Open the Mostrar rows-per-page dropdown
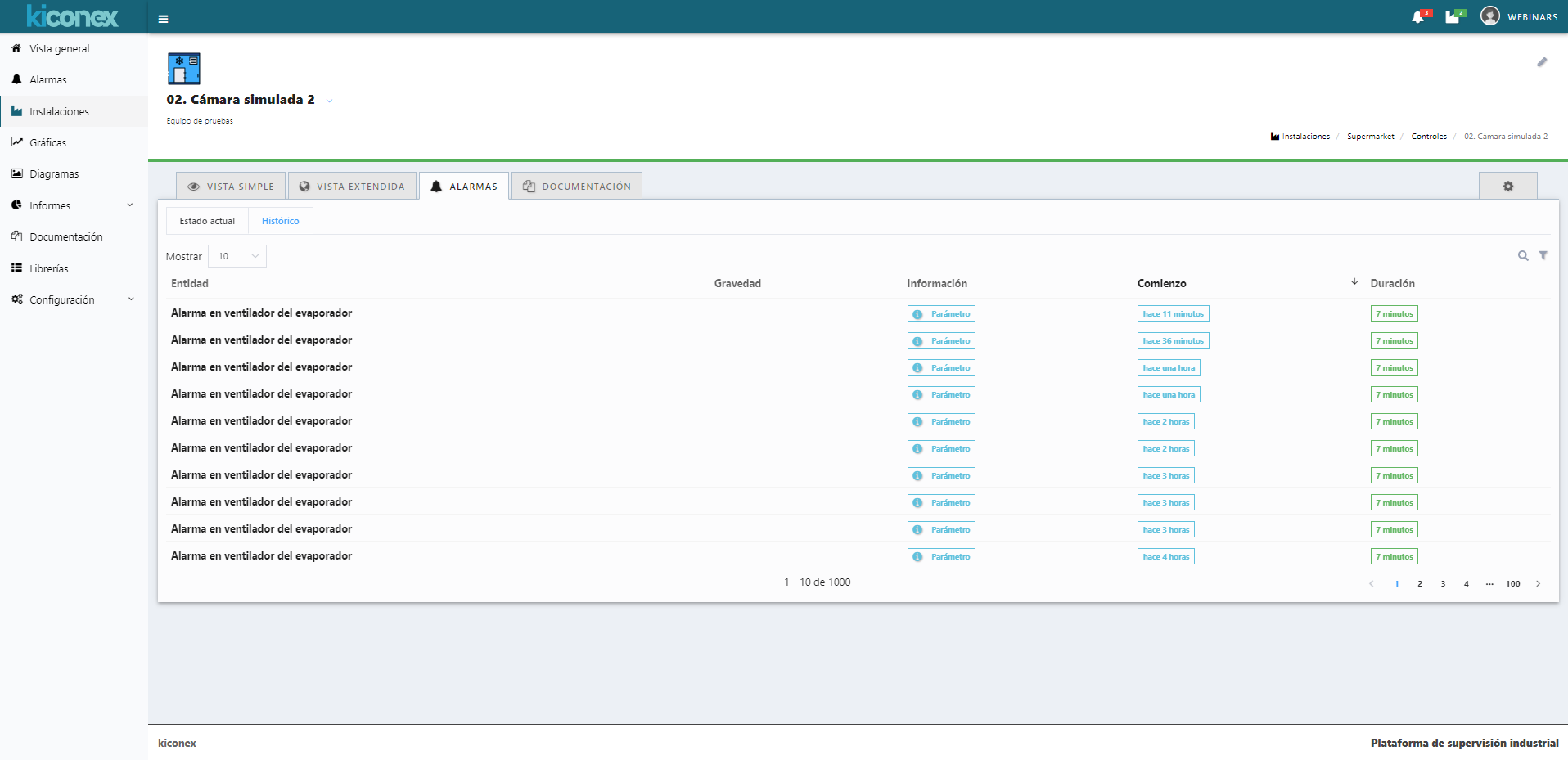The height and width of the screenshot is (760, 1568). coord(237,256)
